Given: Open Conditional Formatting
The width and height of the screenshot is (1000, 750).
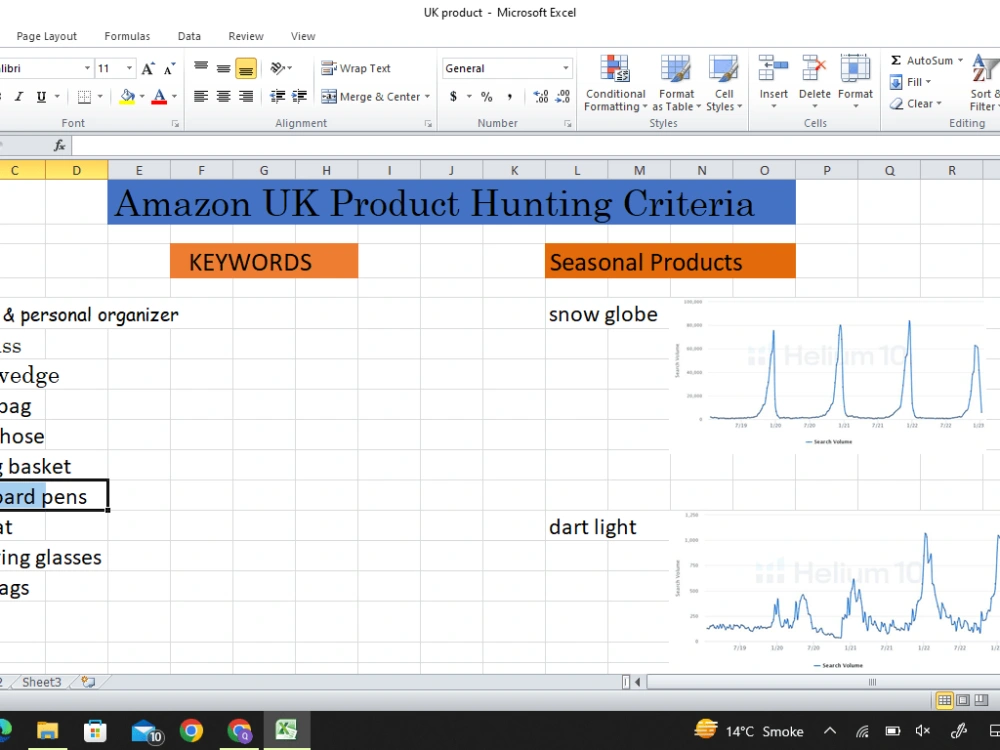Looking at the screenshot, I should 615,84.
